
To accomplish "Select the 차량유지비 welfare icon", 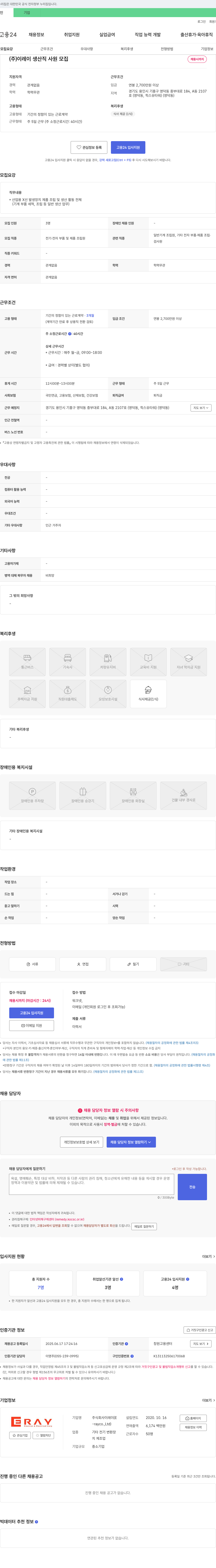I will [108, 662].
